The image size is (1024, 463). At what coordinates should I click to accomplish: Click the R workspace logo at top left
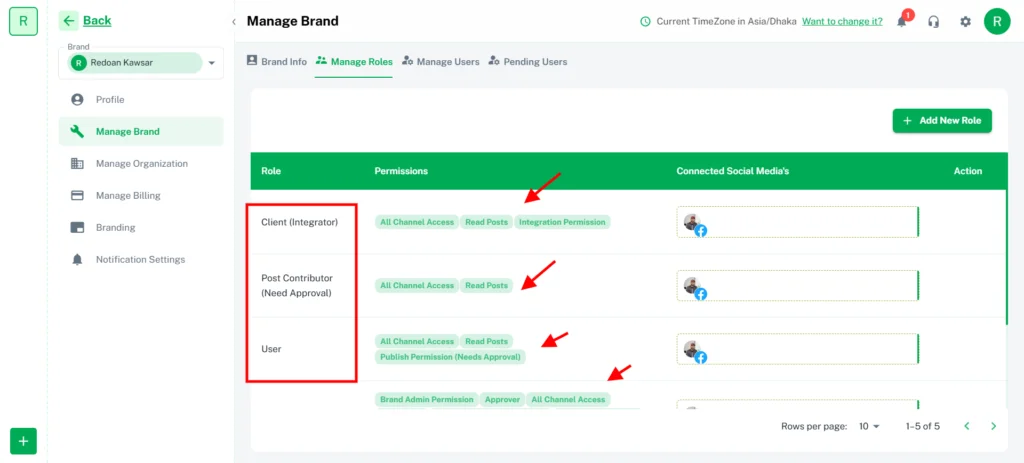click(x=23, y=20)
